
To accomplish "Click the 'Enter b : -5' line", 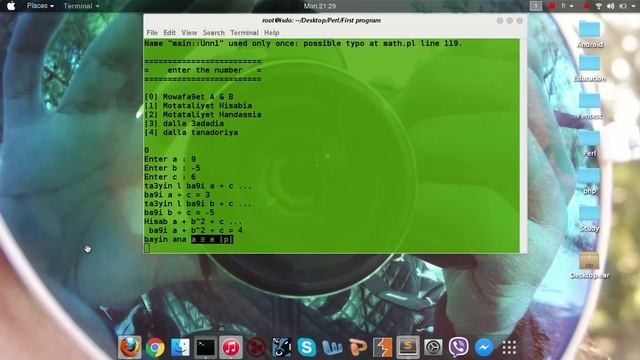I will pyautogui.click(x=172, y=168).
